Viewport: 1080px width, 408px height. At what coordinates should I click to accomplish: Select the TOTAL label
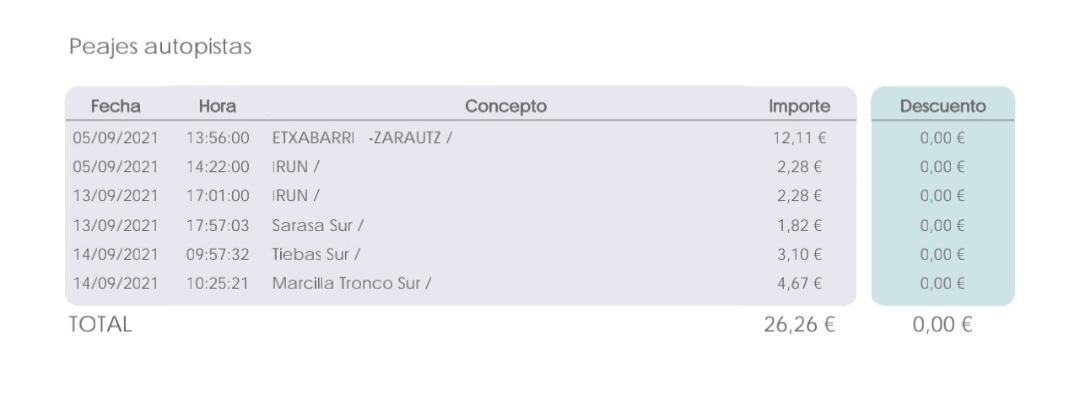coord(100,325)
